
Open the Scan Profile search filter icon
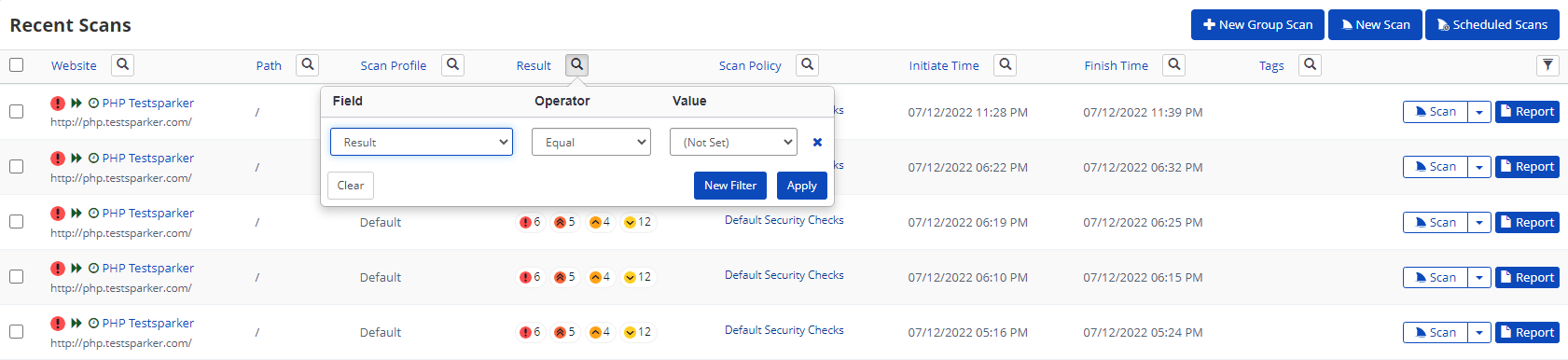[x=452, y=65]
